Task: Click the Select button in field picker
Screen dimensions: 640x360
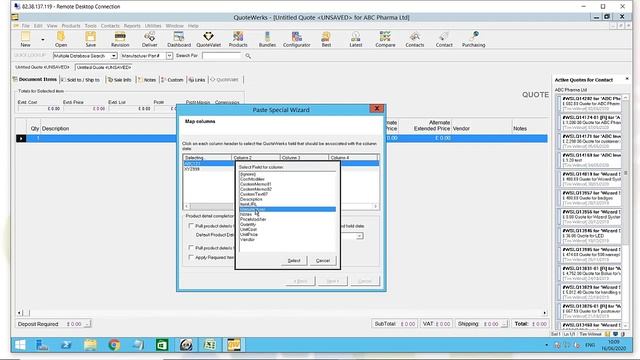Action: [x=294, y=260]
